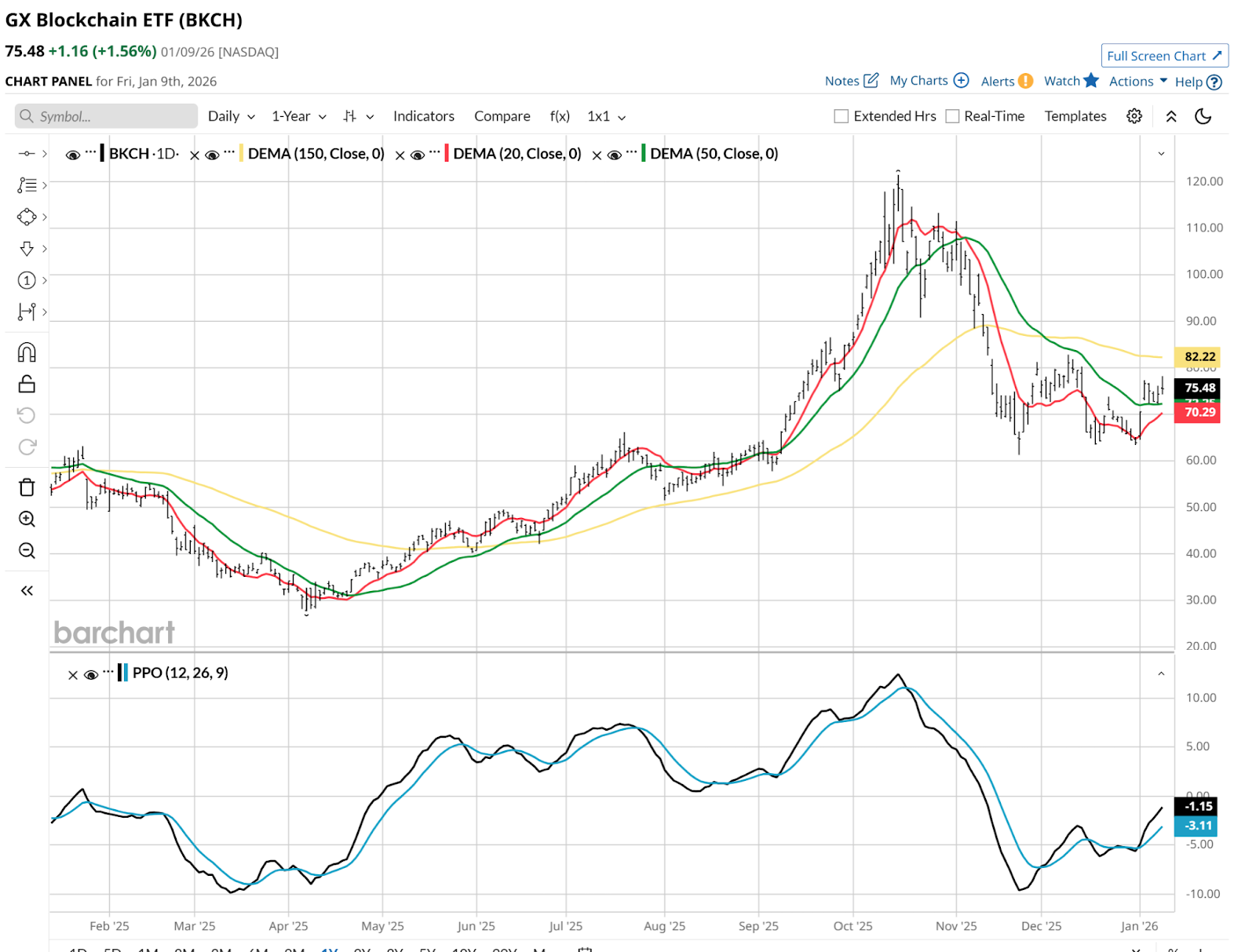Open the Indicators menu

point(423,116)
